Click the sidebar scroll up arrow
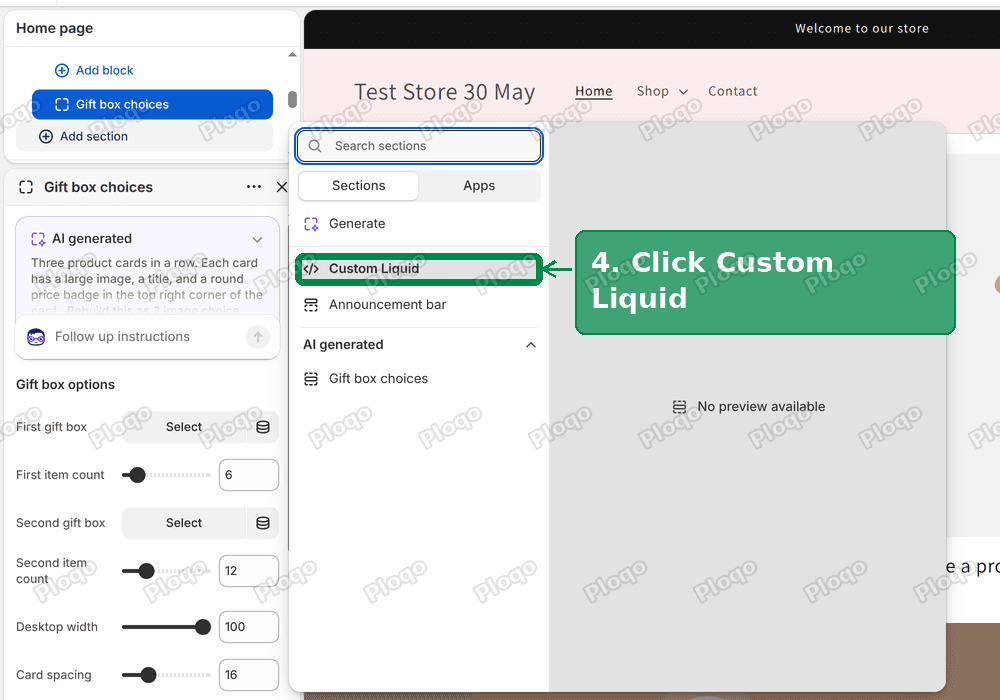This screenshot has height=700, width=1000. pyautogui.click(x=292, y=55)
